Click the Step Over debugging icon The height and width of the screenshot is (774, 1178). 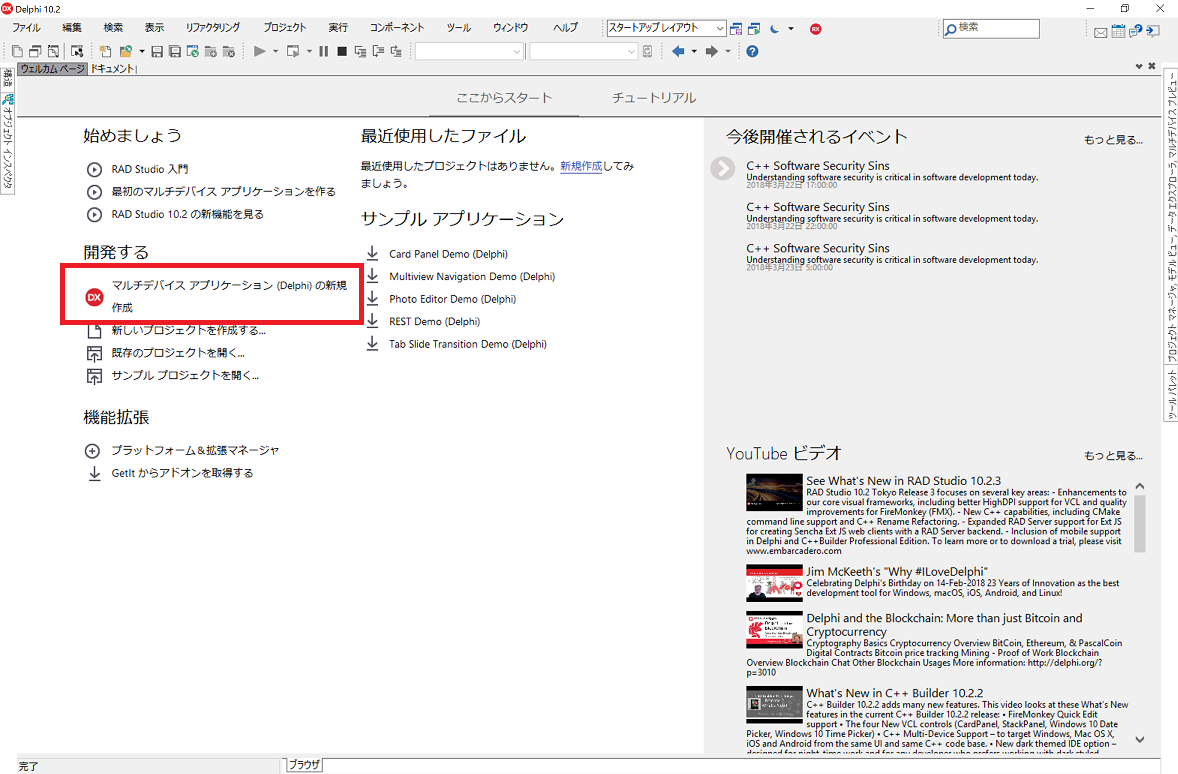coord(378,51)
